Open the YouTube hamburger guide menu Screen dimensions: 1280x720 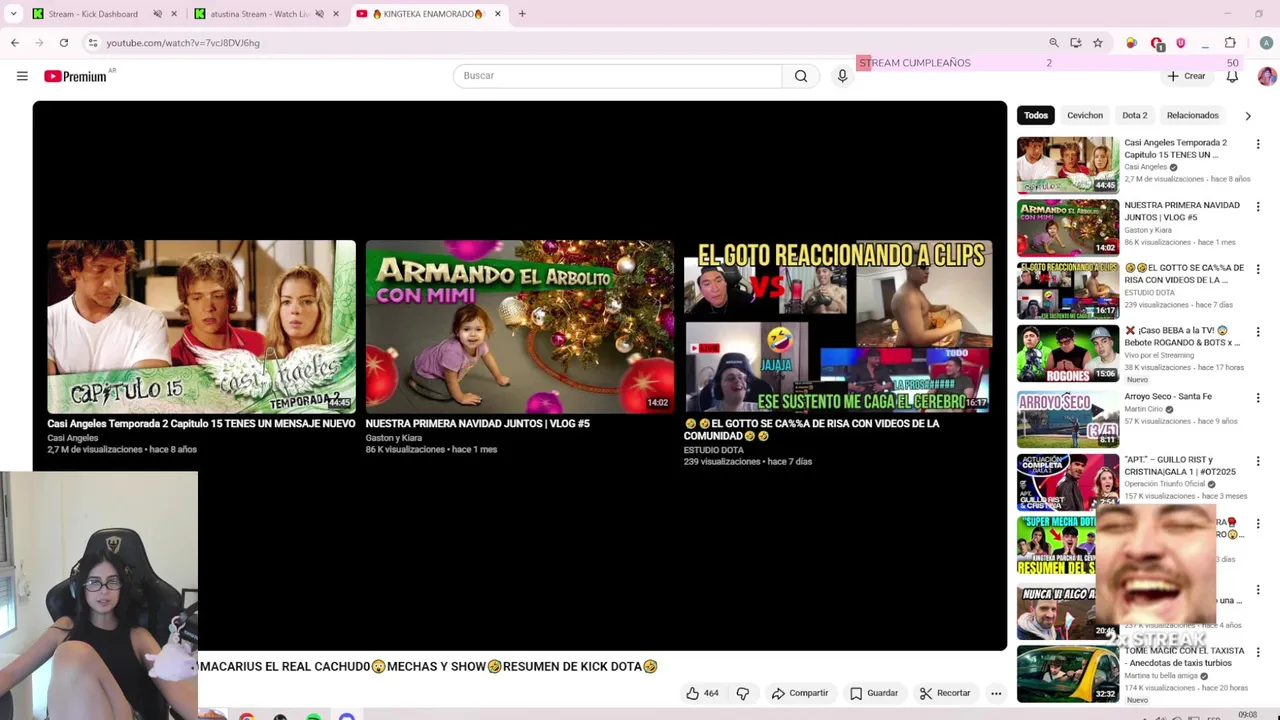[x=22, y=76]
